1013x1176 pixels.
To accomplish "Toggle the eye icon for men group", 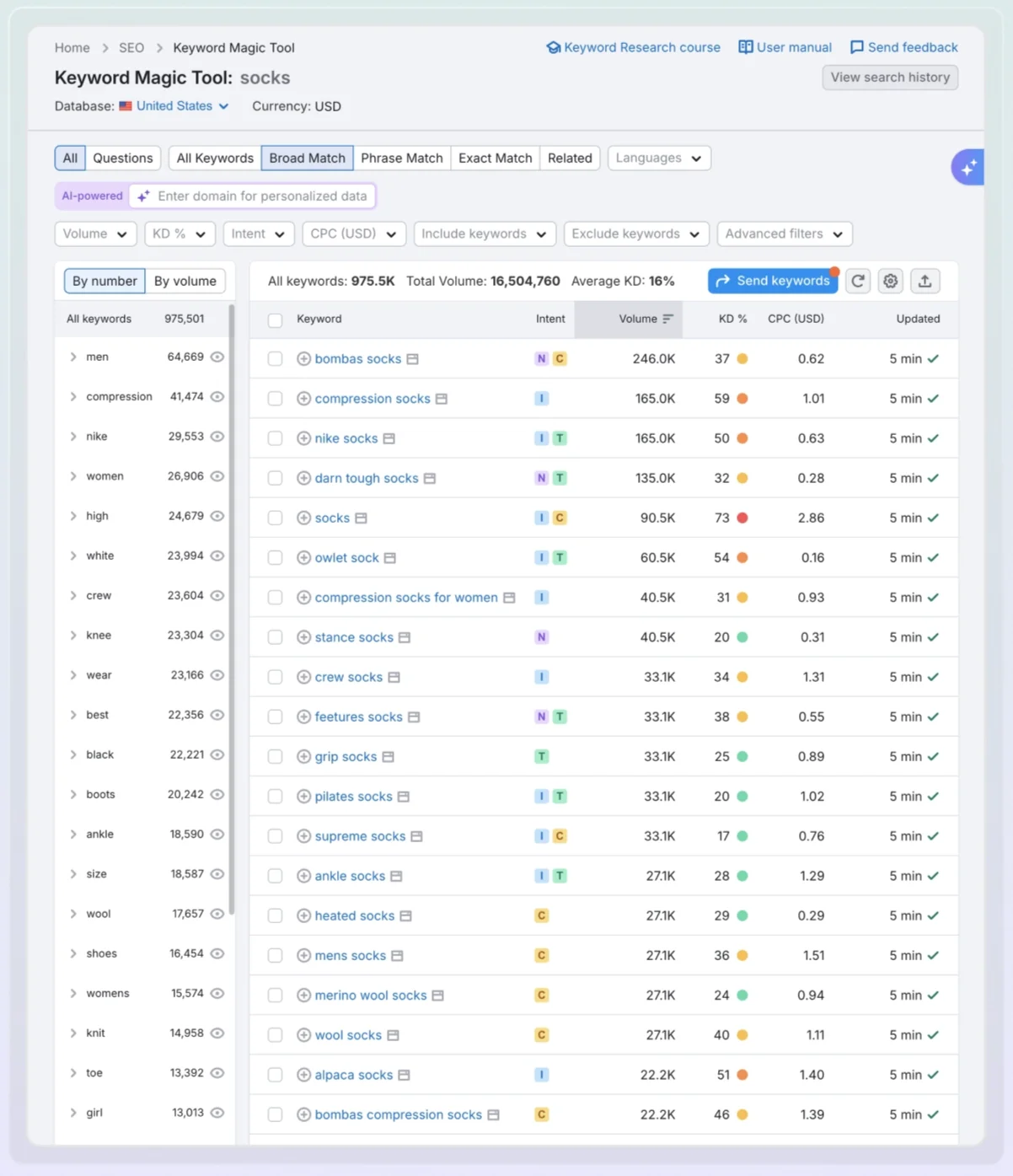I will click(217, 357).
